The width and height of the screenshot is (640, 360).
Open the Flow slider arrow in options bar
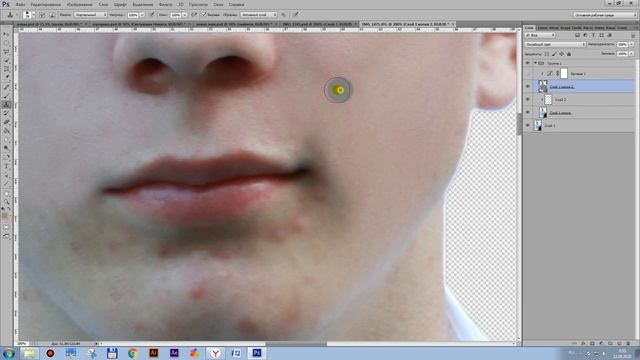(x=184, y=15)
